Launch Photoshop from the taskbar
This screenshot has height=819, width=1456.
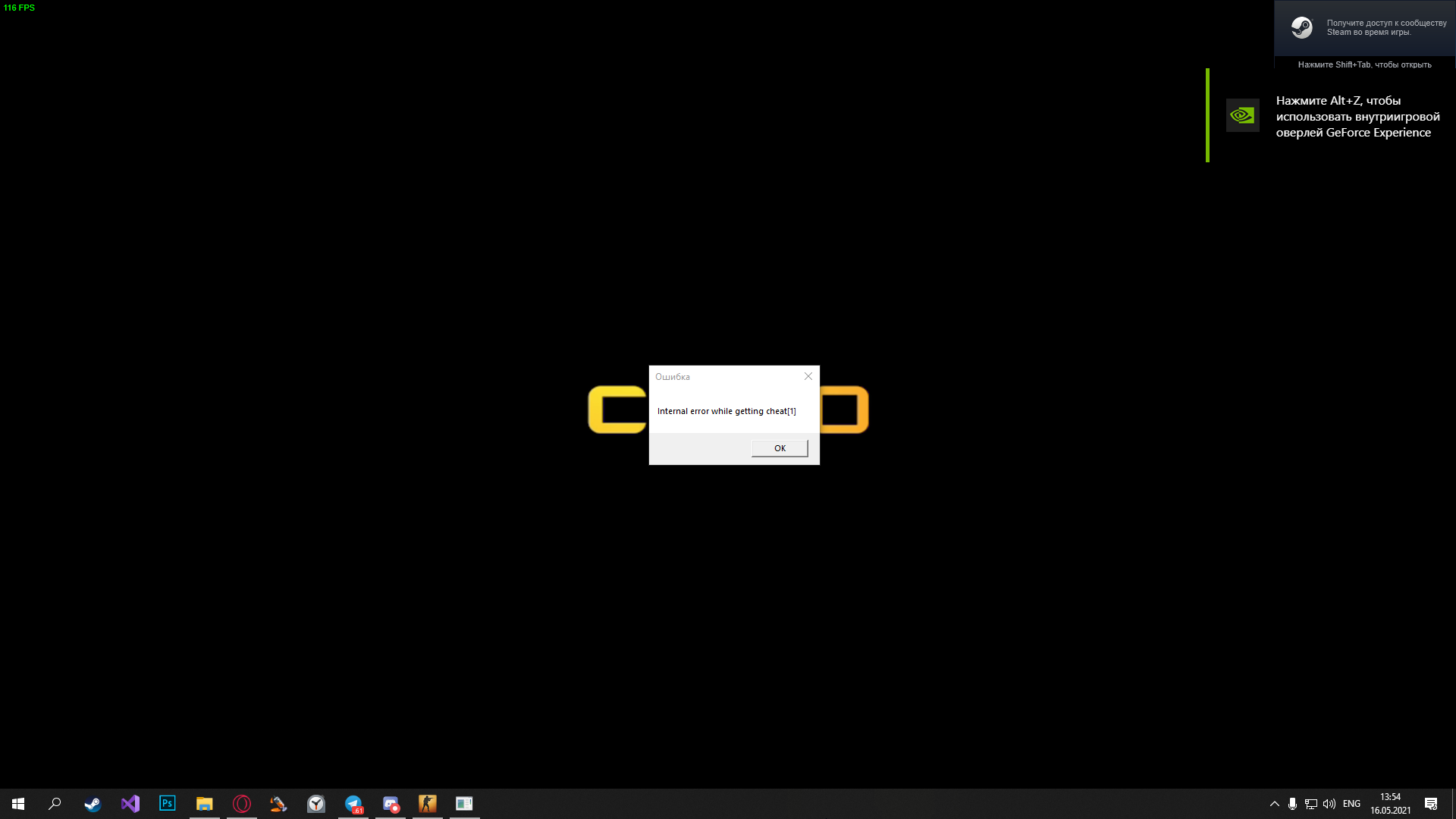click(167, 804)
